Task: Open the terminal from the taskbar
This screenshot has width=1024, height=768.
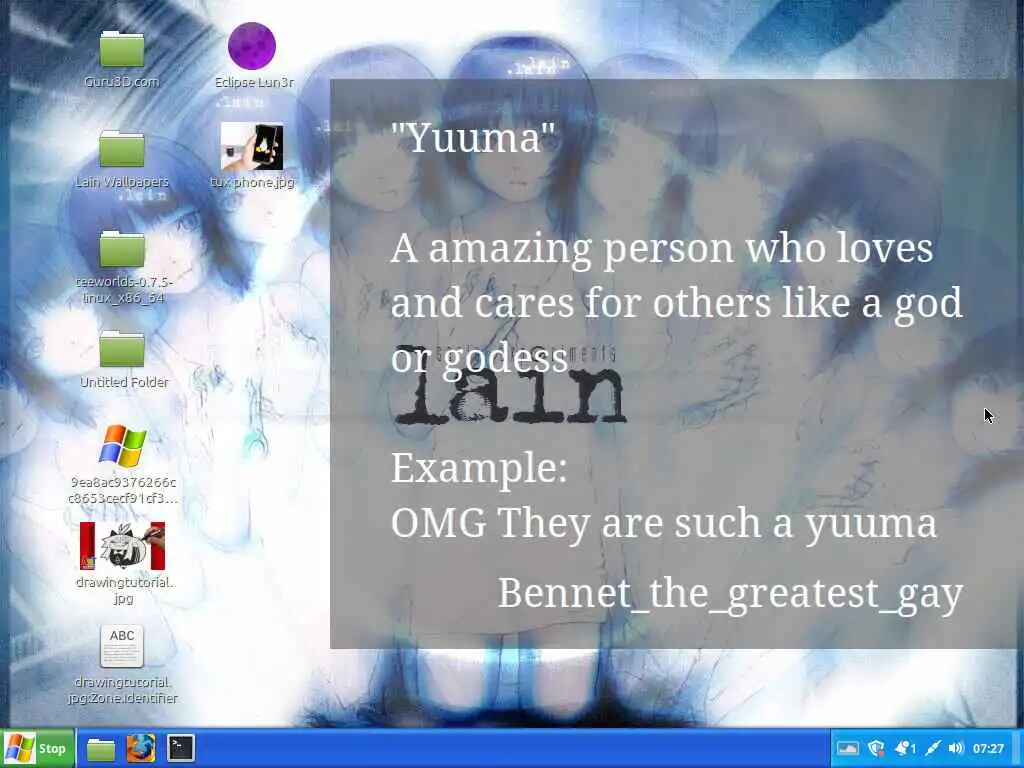Action: pyautogui.click(x=181, y=748)
